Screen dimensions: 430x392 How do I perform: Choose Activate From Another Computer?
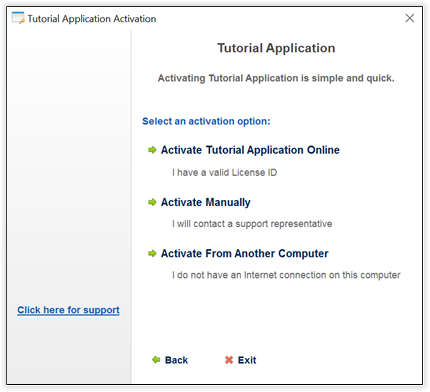coord(245,254)
